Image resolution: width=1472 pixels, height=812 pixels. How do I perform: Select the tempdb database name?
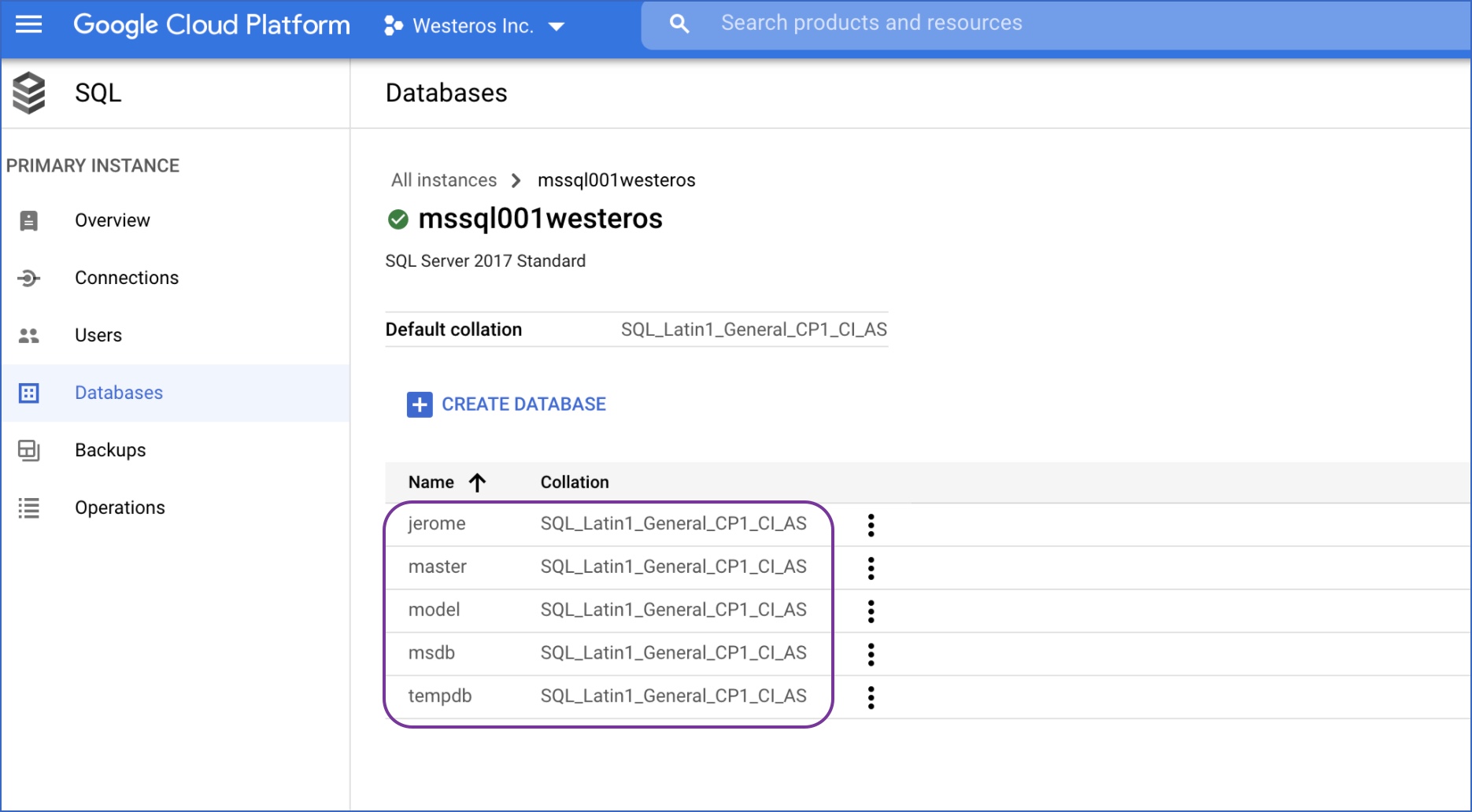coord(440,696)
